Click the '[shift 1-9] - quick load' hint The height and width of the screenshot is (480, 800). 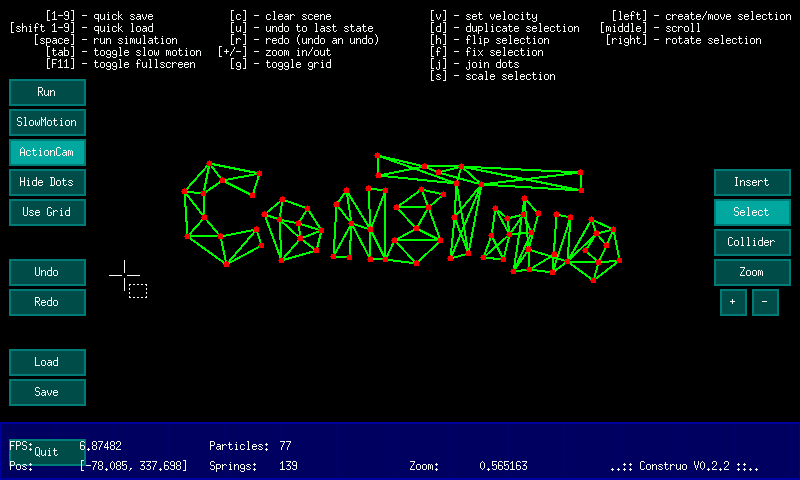click(82, 28)
